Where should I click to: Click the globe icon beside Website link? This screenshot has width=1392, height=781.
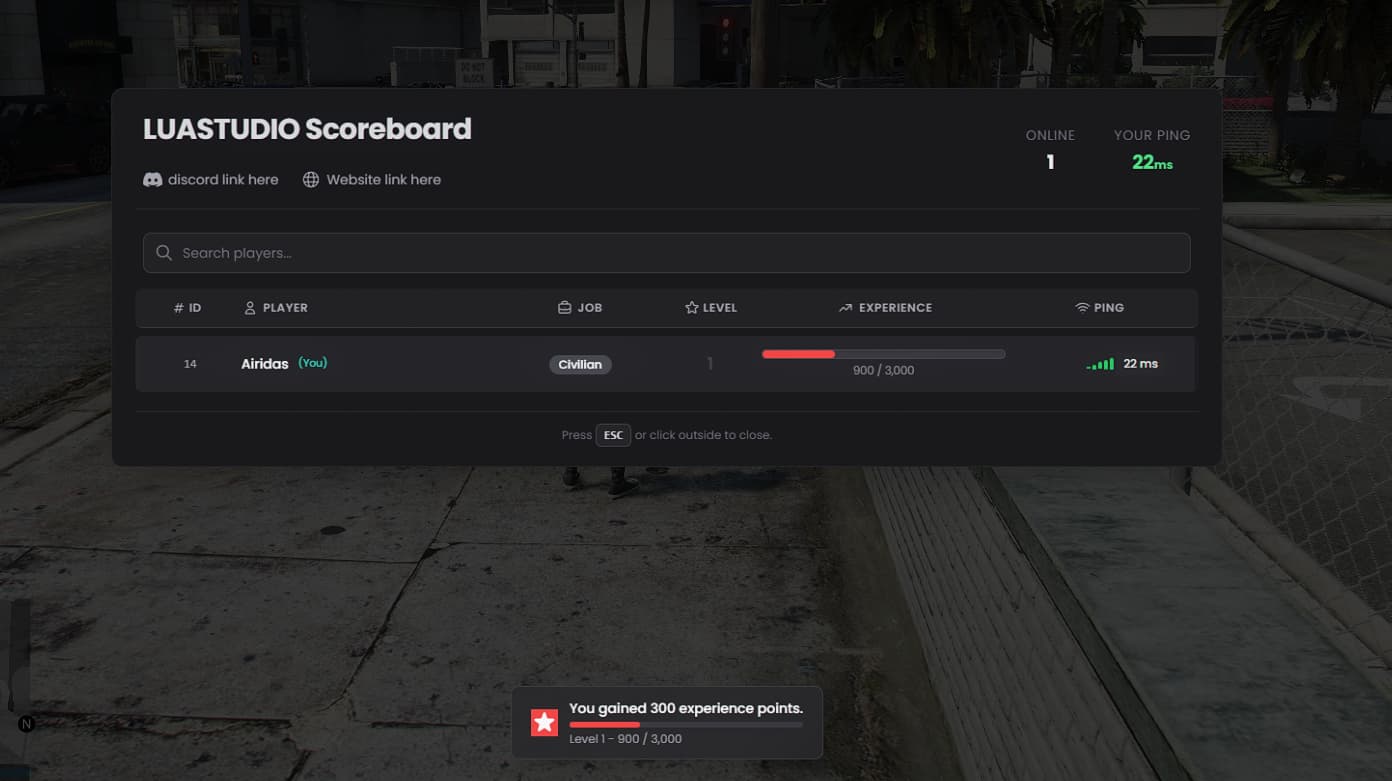coord(310,179)
